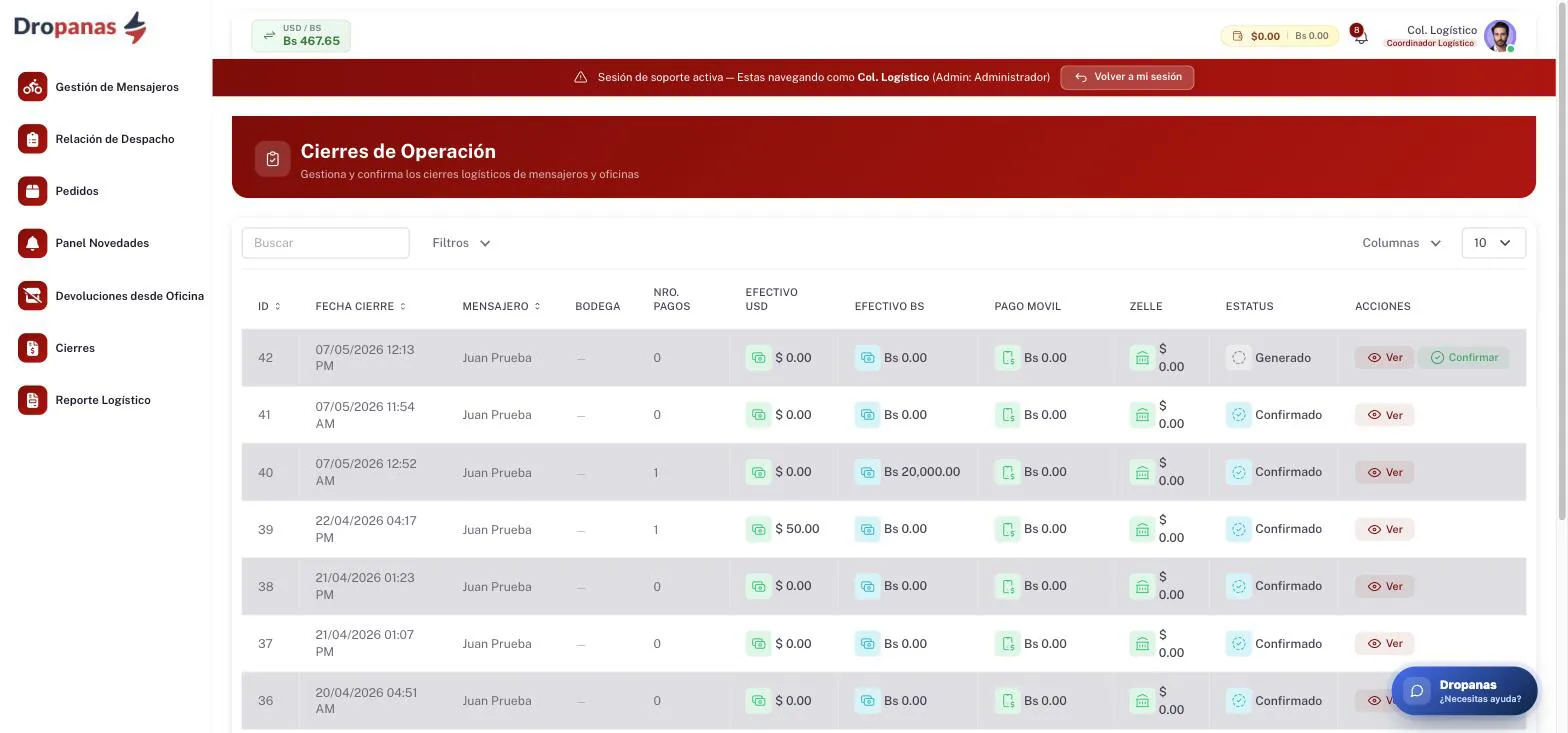Open Panel Novedades menu item

coord(102,243)
